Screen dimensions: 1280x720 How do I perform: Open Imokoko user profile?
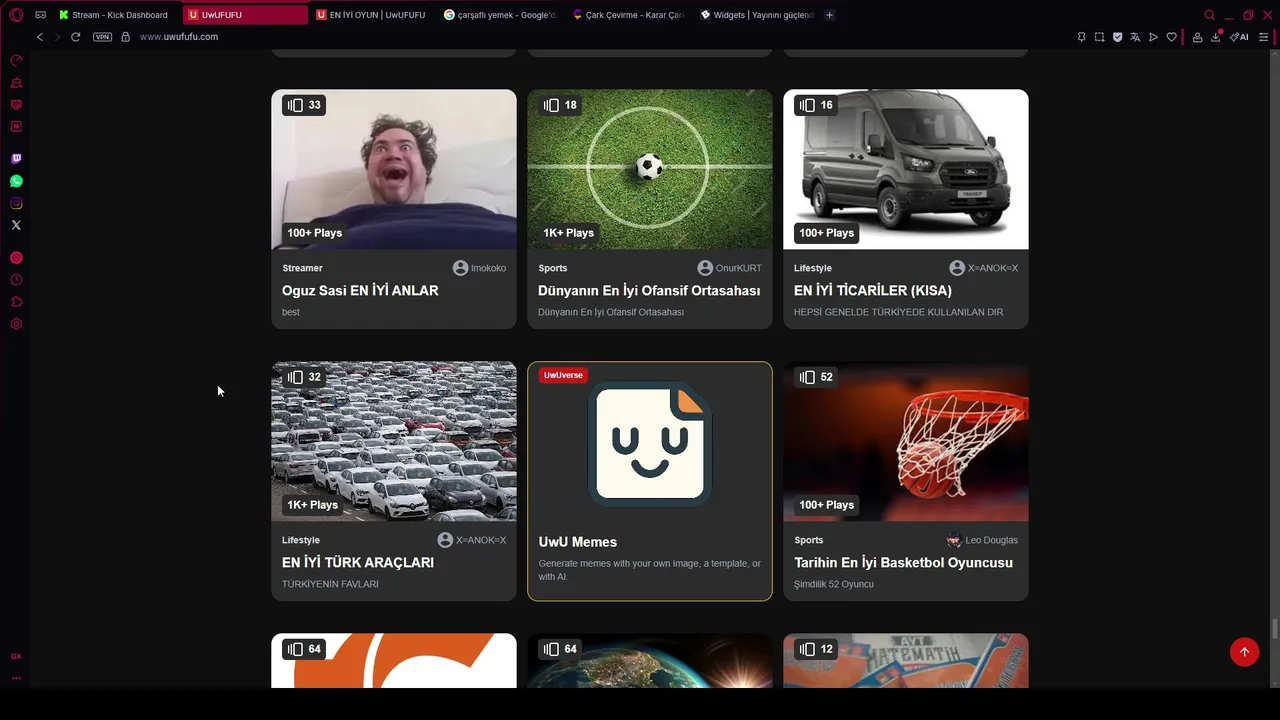[x=480, y=268]
